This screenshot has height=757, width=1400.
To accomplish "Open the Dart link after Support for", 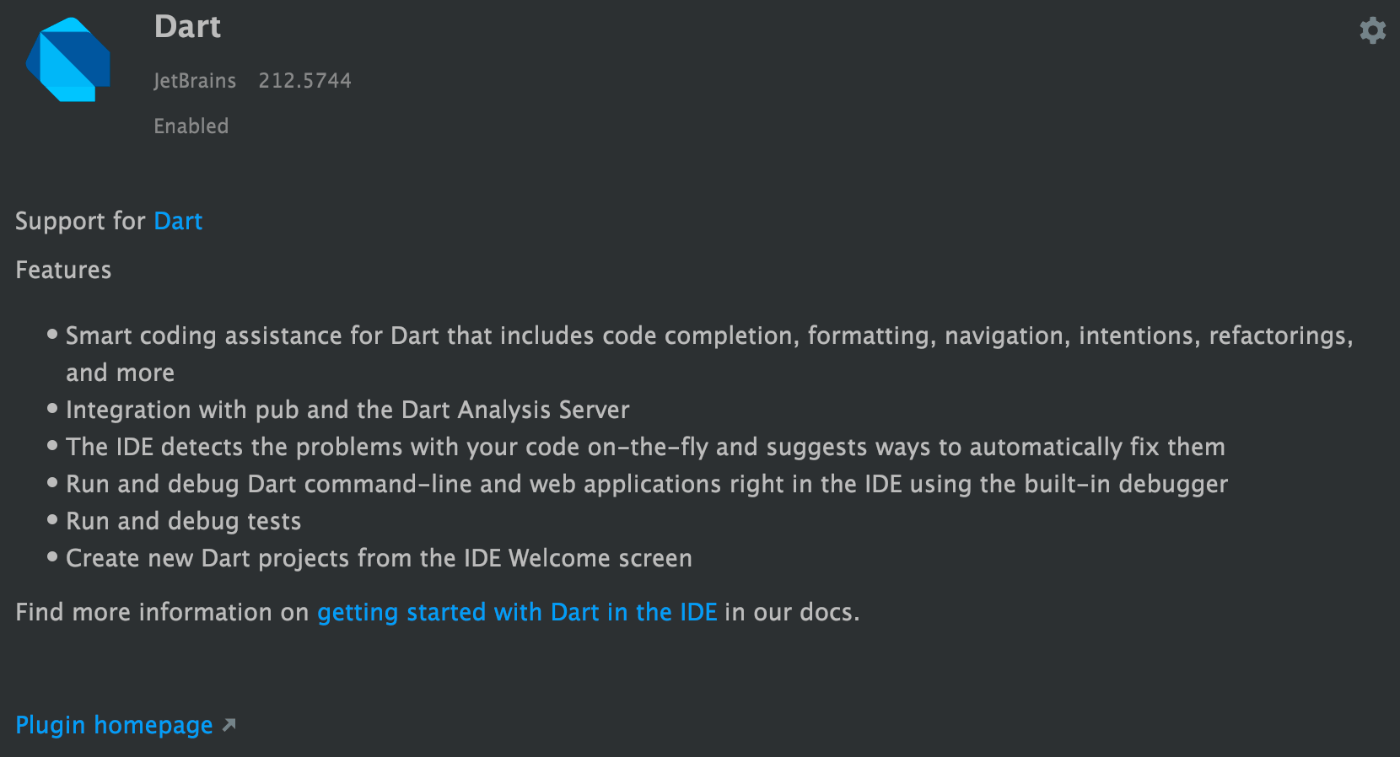I will click(x=178, y=221).
